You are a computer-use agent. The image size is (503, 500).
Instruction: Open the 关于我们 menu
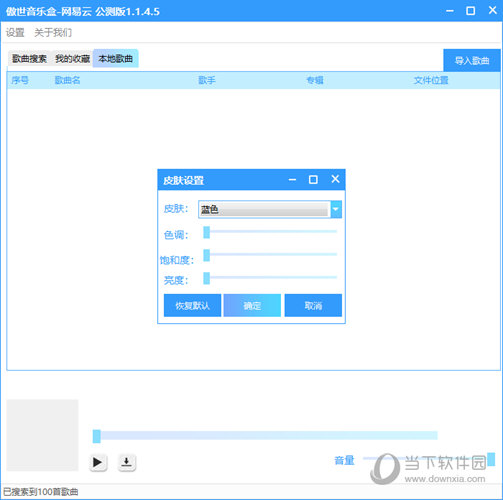click(53, 33)
